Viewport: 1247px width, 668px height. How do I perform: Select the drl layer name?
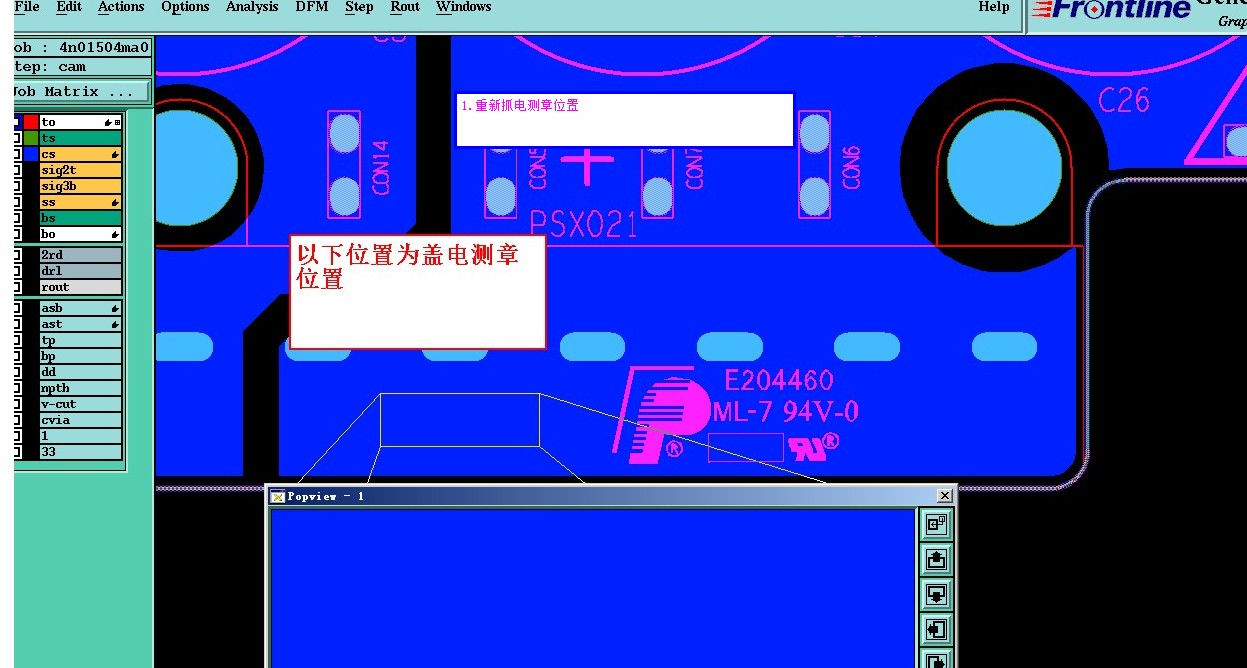coord(80,271)
